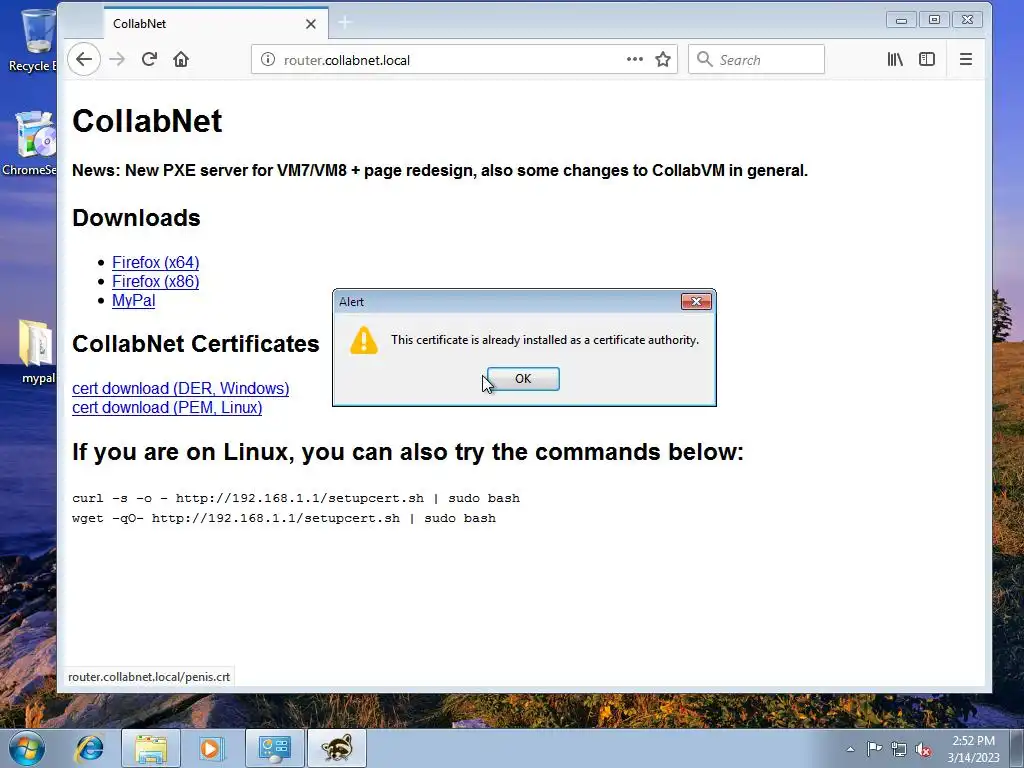Click cert download (DER, Windows) link

coord(180,389)
